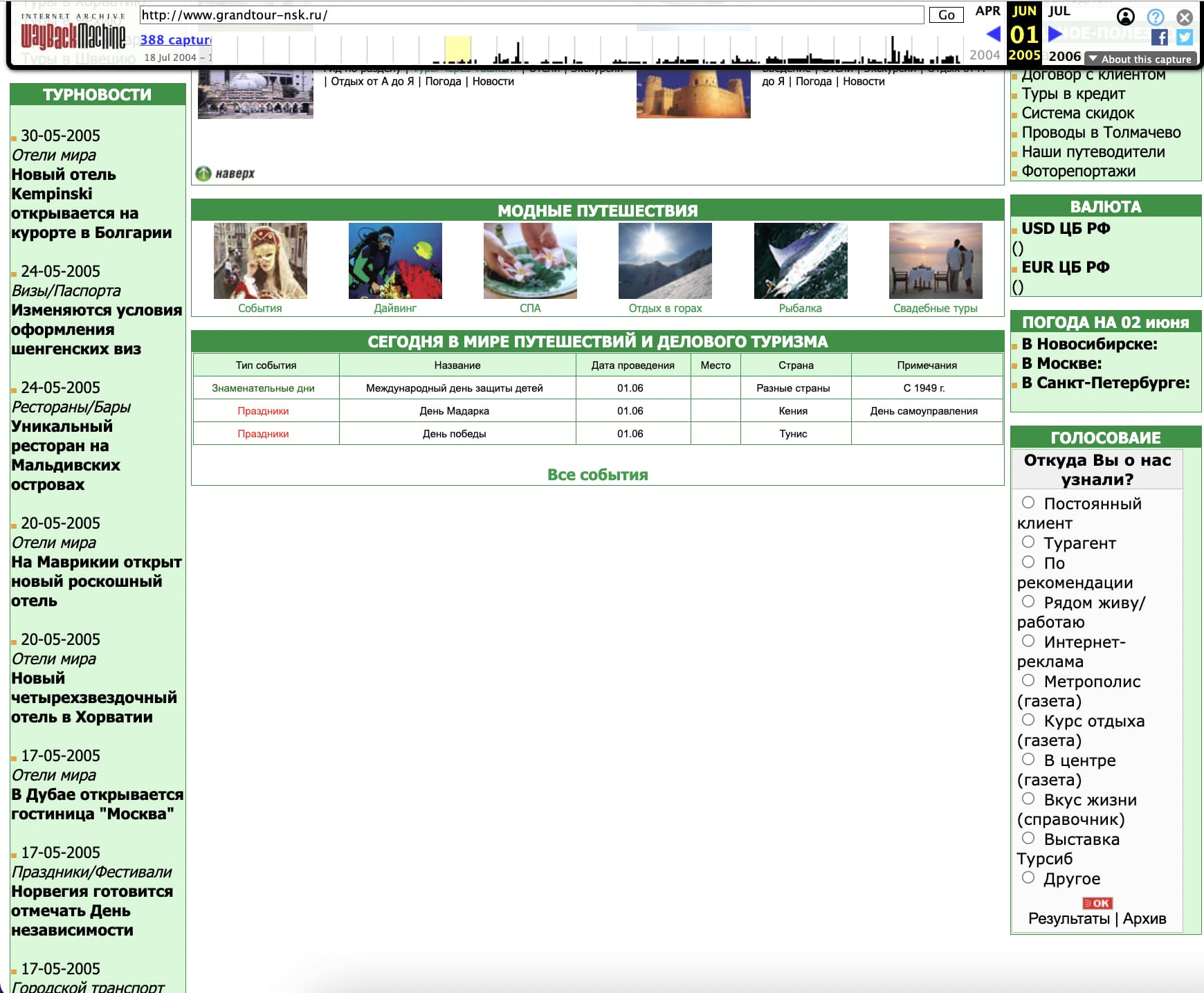Click Свадебные туры caption link
The width and height of the screenshot is (1204, 993).
936,308
